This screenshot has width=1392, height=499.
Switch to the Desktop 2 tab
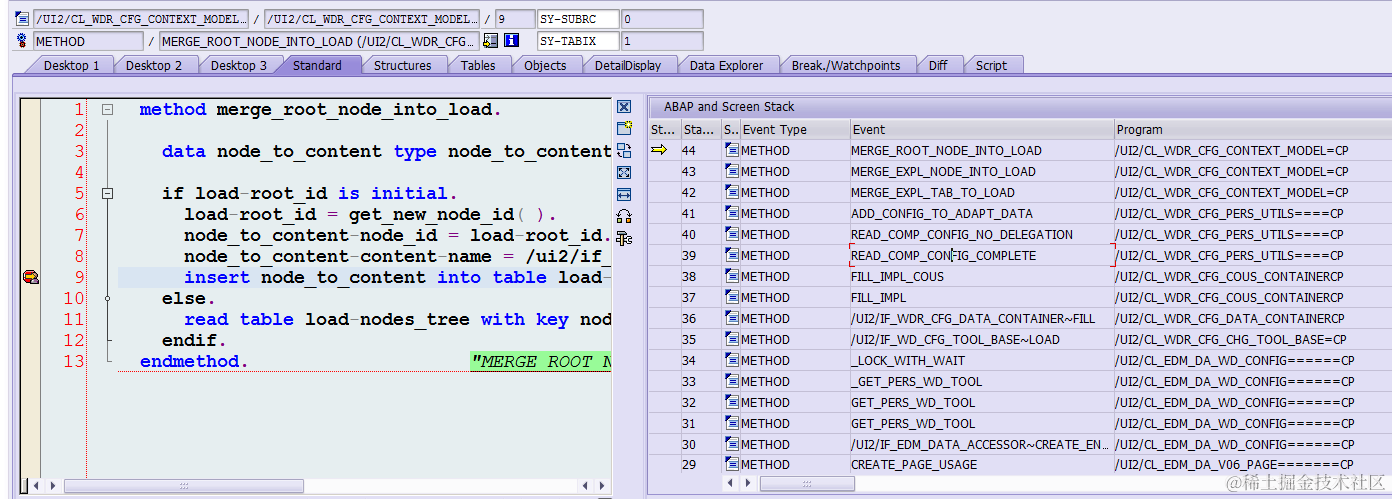(154, 66)
